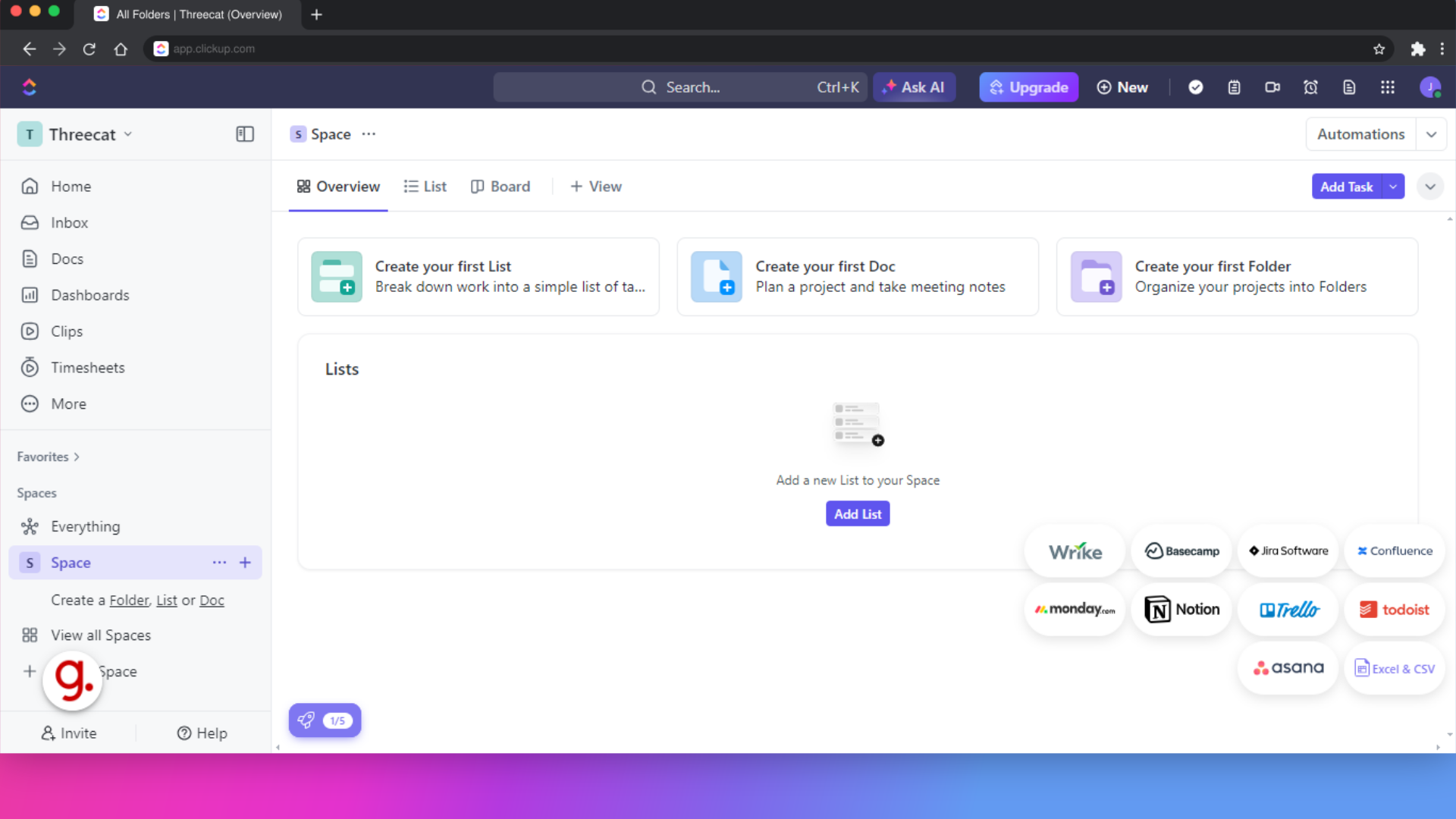Open the apps grid icon

[1388, 87]
